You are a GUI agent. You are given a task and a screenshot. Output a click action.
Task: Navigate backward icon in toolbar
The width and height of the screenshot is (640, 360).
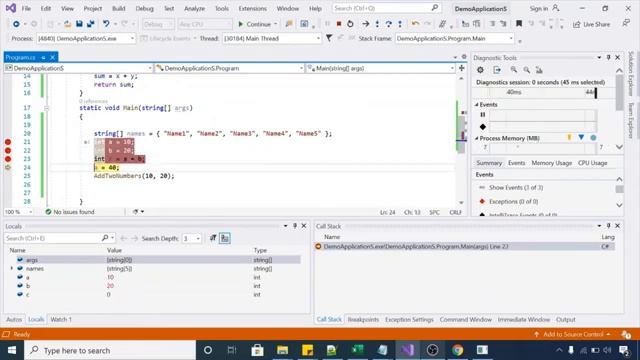point(16,24)
